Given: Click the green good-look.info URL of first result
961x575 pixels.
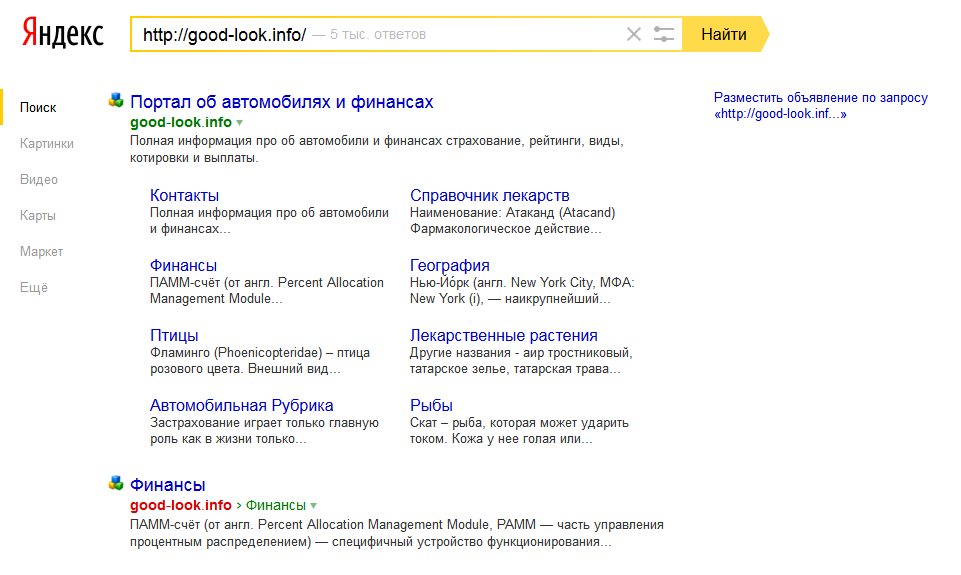Looking at the screenshot, I should (181, 122).
